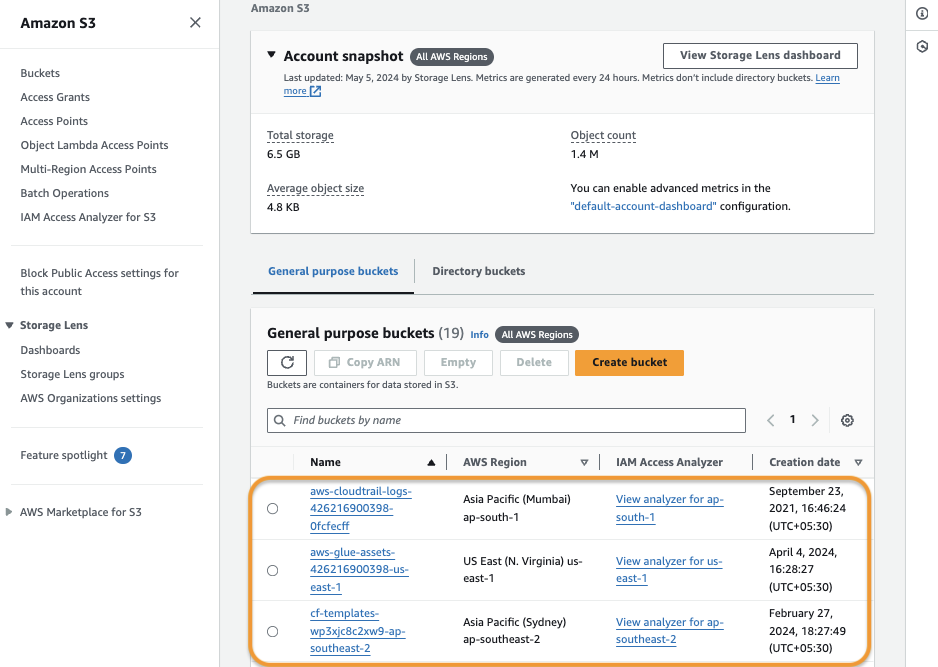
Task: Click the Learn more link
Action: click(827, 78)
